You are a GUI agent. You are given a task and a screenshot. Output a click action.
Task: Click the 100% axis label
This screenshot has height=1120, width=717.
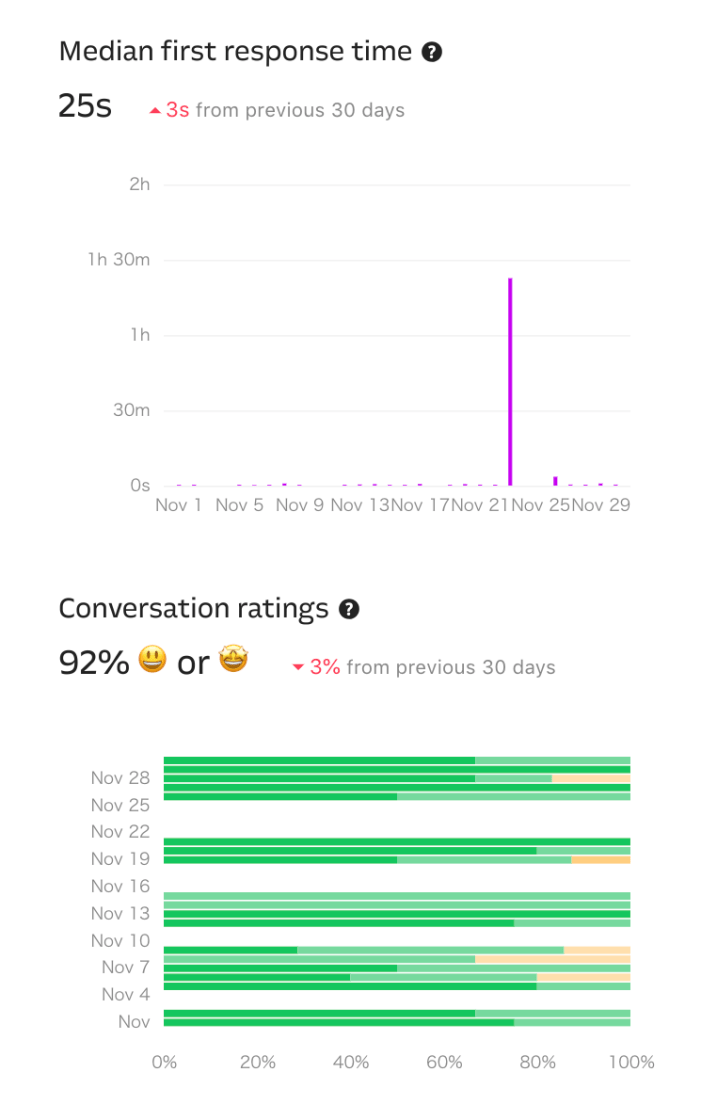(x=631, y=1062)
